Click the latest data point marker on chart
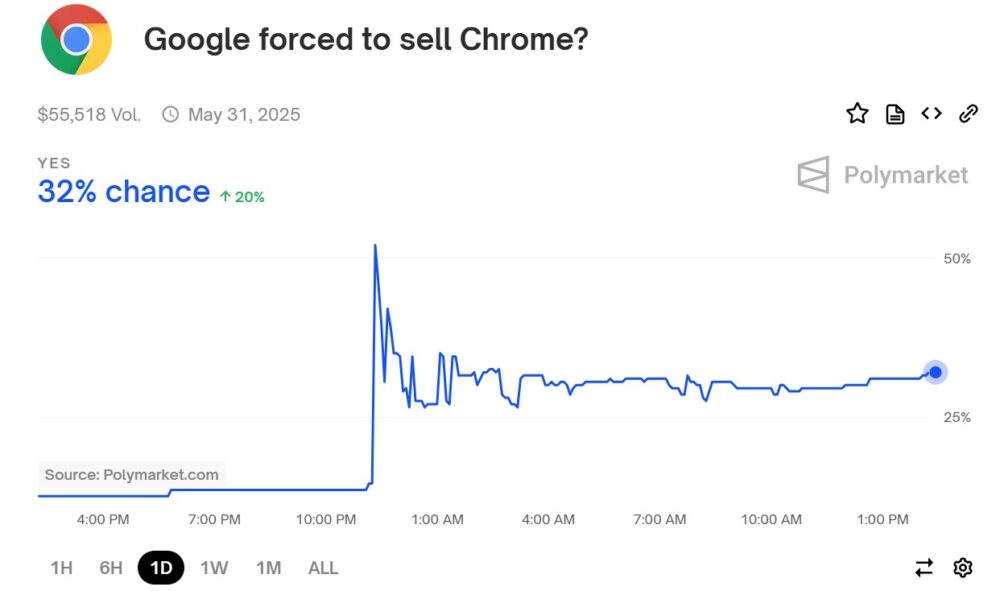The height and width of the screenshot is (591, 1000). click(934, 371)
